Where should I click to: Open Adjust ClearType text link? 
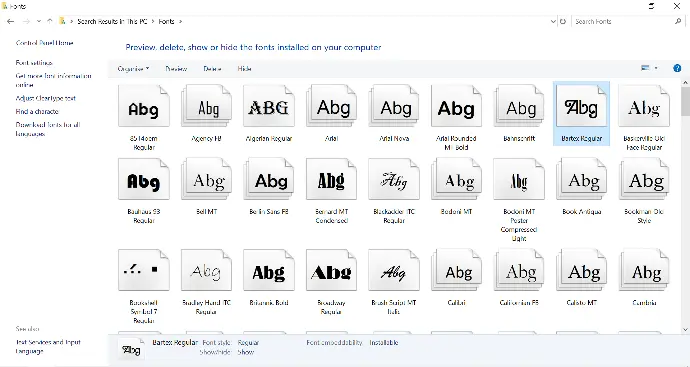tap(46, 98)
